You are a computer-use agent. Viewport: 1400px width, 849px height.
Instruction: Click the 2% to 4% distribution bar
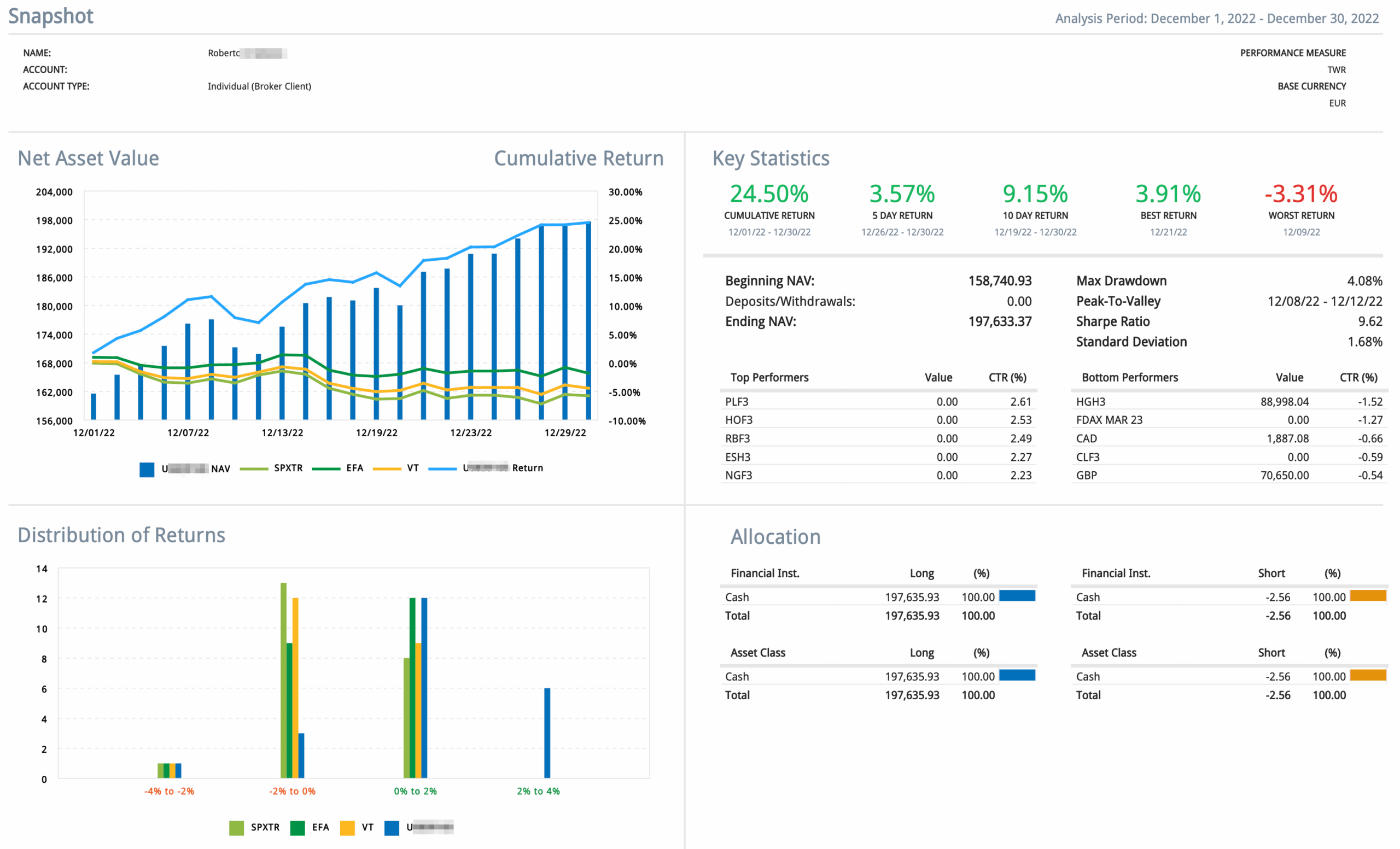click(x=546, y=733)
